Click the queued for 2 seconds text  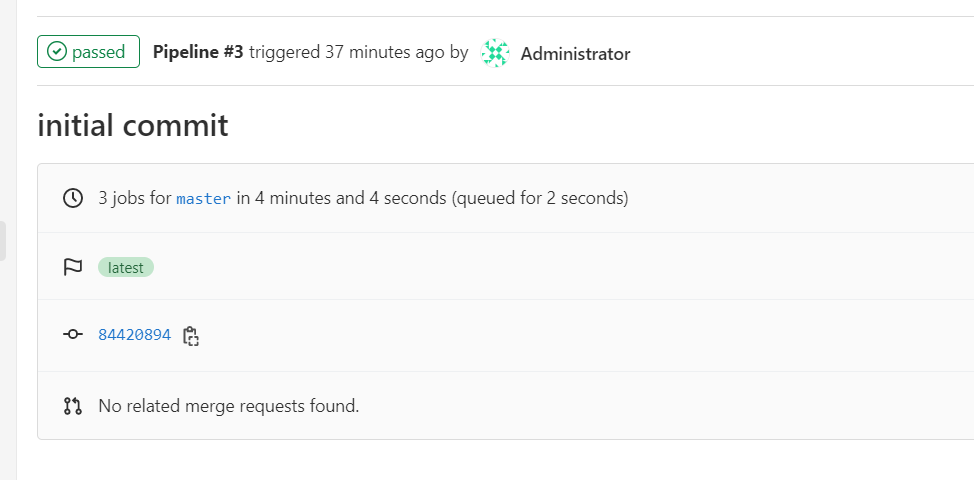click(540, 198)
